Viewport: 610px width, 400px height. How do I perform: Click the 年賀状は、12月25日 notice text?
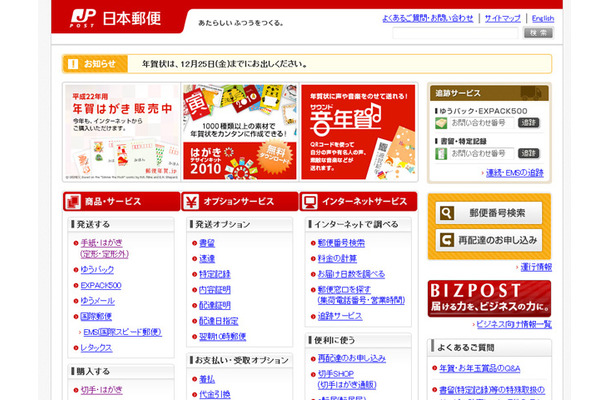pos(224,64)
